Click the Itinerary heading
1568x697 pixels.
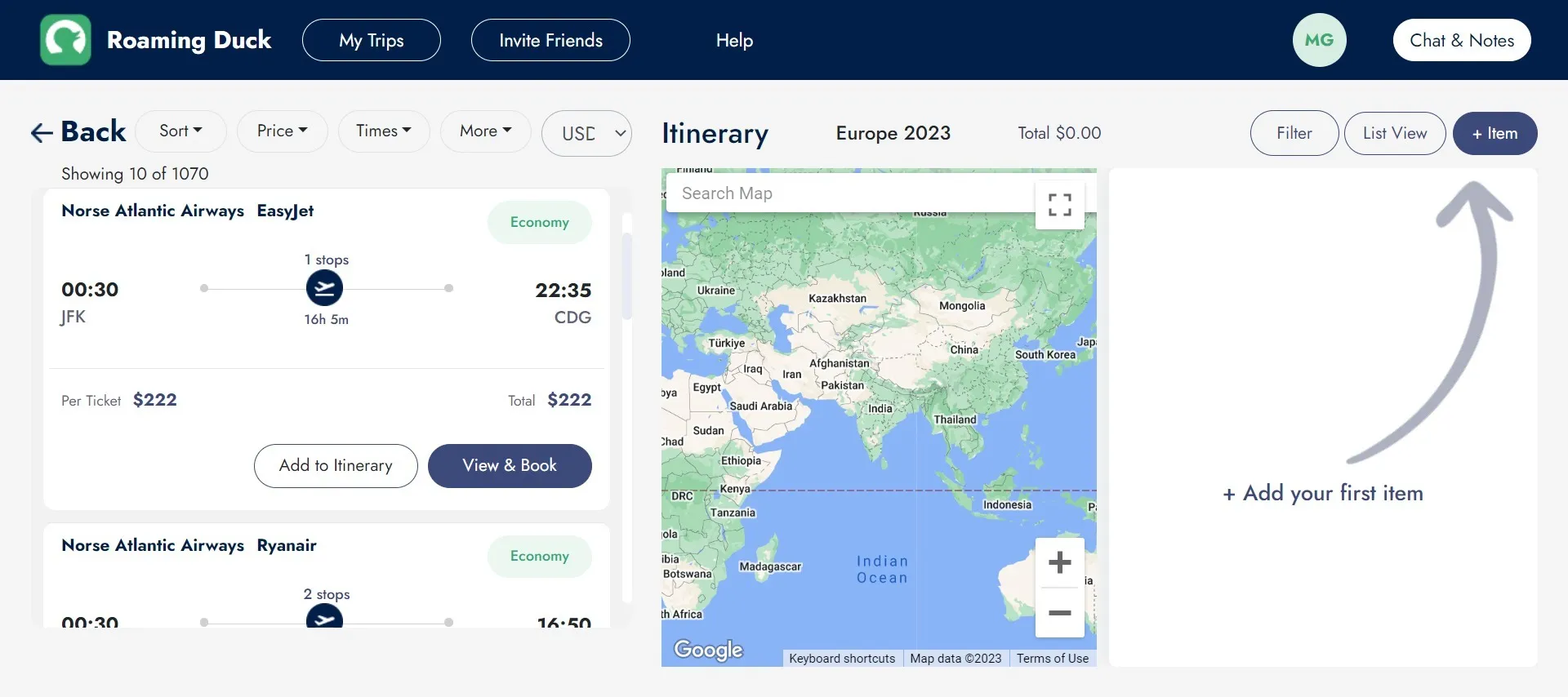(715, 133)
